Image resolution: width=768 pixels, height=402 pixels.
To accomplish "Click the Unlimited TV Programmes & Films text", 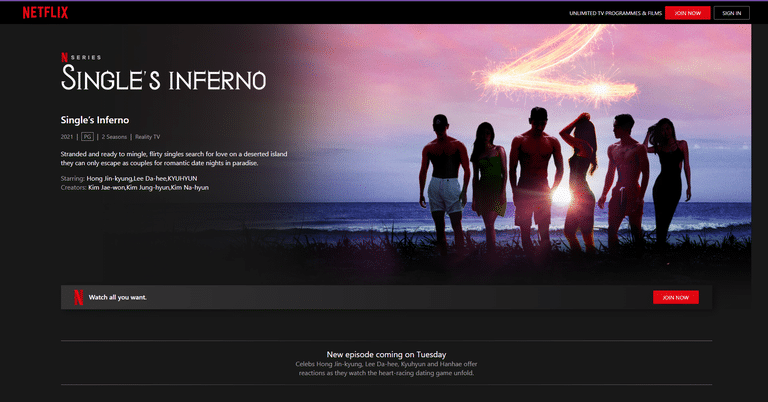I will point(615,13).
